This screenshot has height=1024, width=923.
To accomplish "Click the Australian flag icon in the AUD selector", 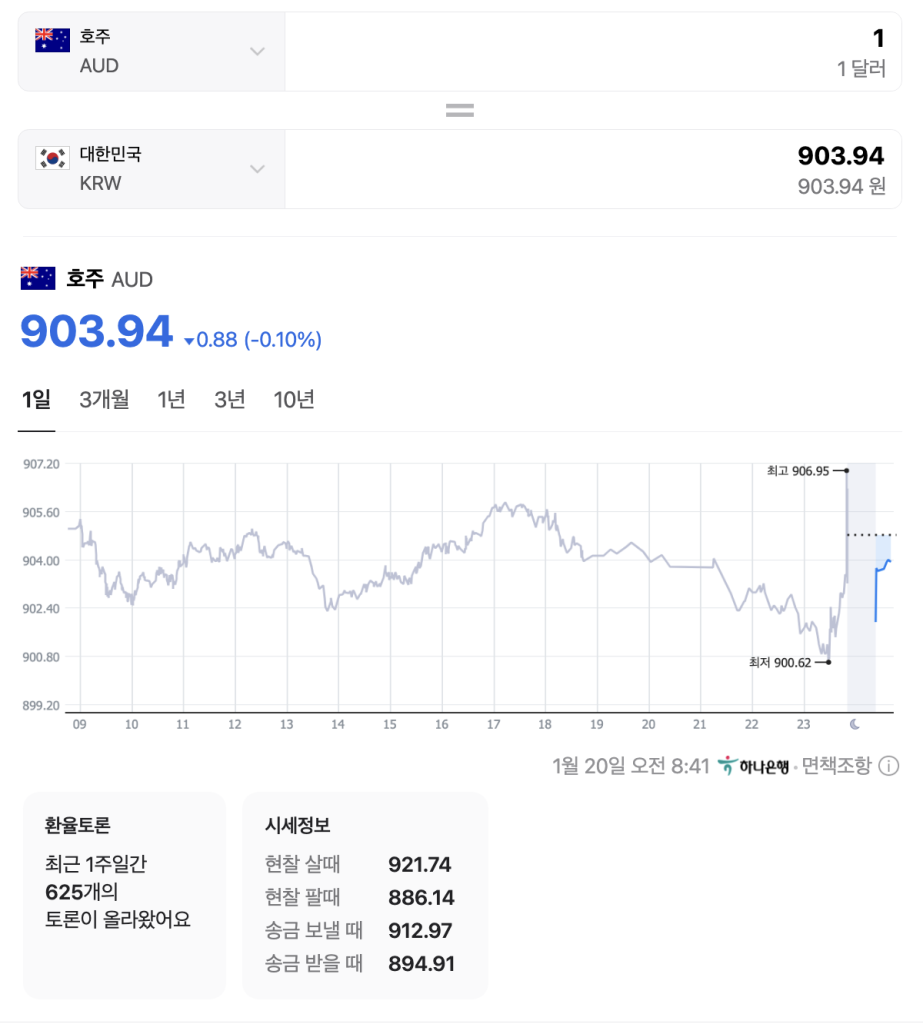I will [x=52, y=40].
